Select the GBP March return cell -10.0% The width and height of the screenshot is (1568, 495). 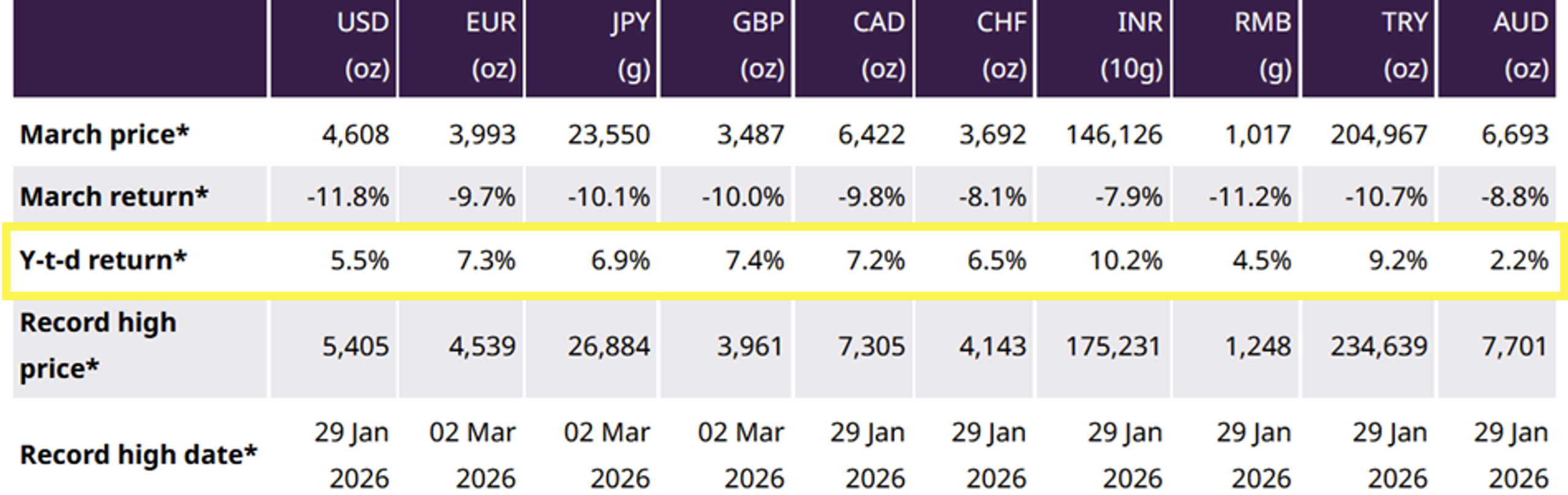point(742,197)
